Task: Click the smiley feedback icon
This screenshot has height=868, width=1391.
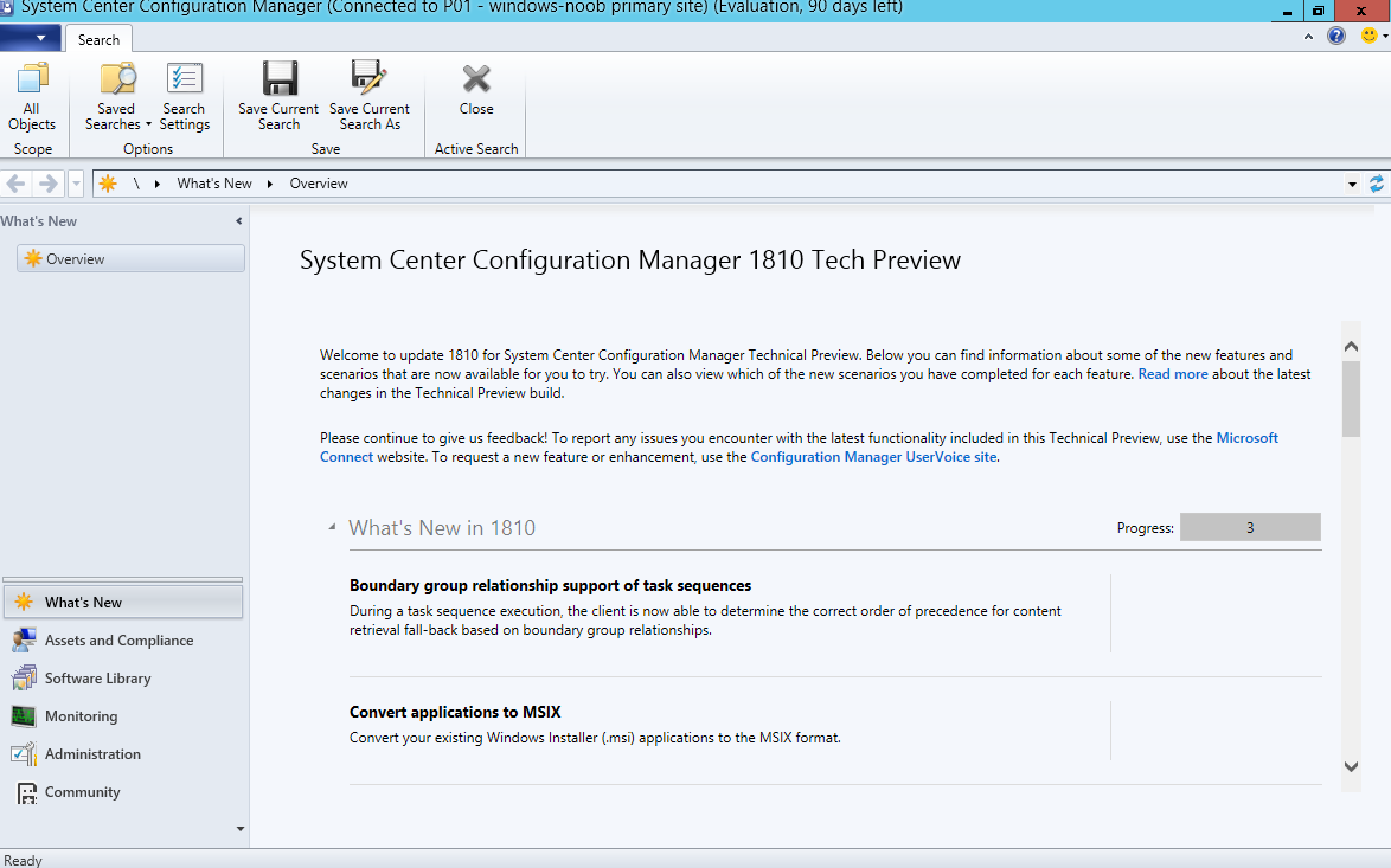Action: tap(1369, 36)
